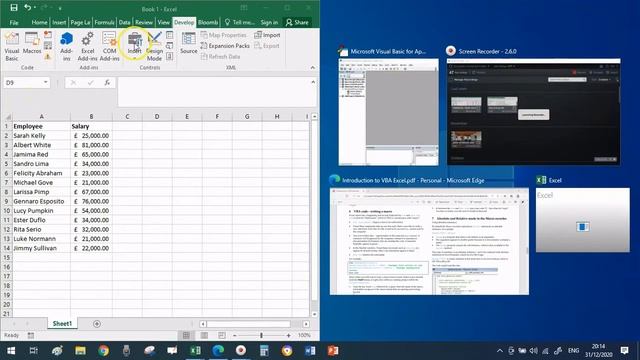Select row 15 header
640x360 pixels.
(x=7, y=258)
